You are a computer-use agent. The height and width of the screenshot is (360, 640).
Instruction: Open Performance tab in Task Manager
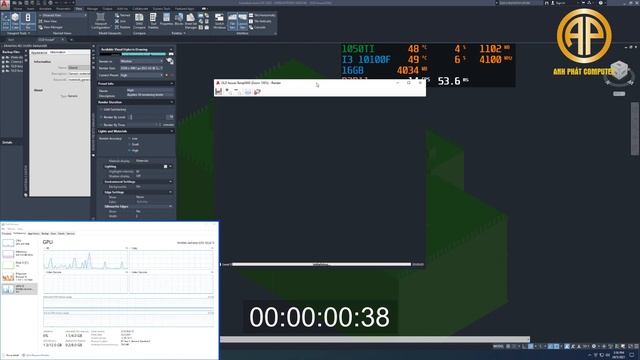(19, 233)
